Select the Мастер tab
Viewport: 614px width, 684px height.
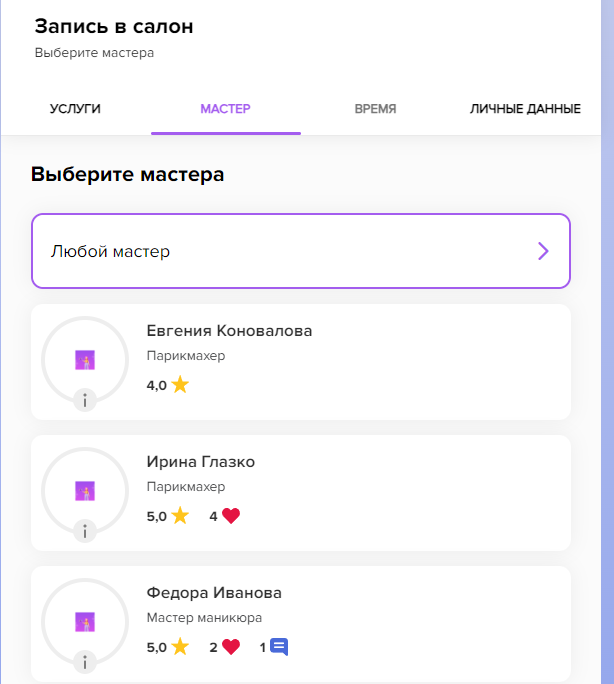coord(225,109)
